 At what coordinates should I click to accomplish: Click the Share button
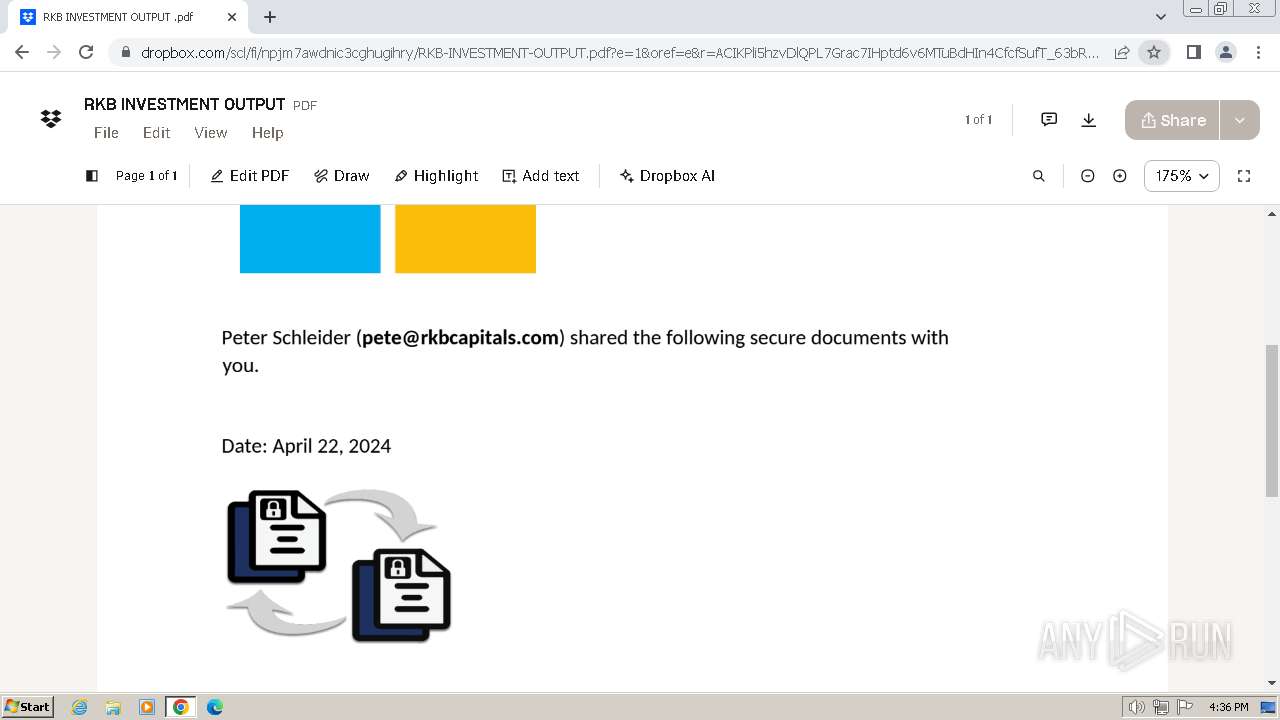click(1172, 120)
